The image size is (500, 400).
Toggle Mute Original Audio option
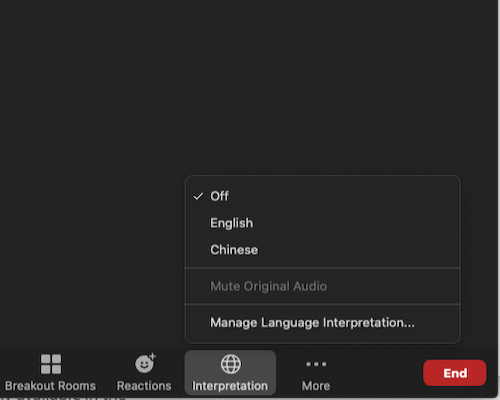[x=323, y=286]
